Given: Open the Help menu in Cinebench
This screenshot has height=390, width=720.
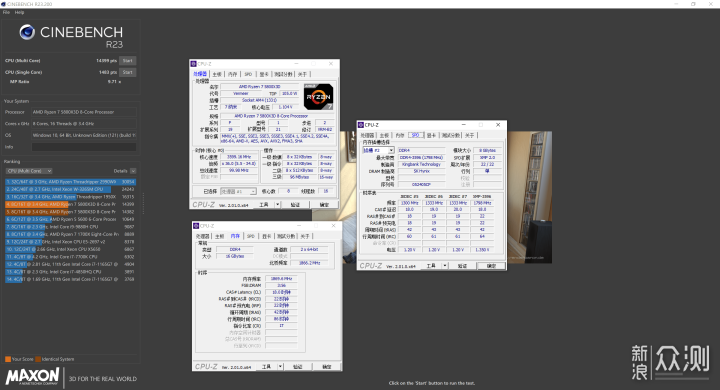Looking at the screenshot, I should tap(19, 12).
